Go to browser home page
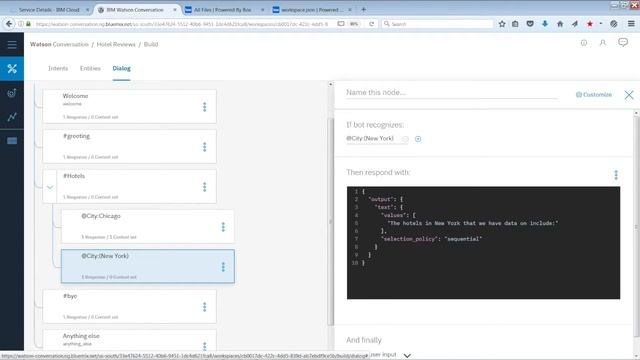This screenshot has width=640, height=360. [x=560, y=24]
